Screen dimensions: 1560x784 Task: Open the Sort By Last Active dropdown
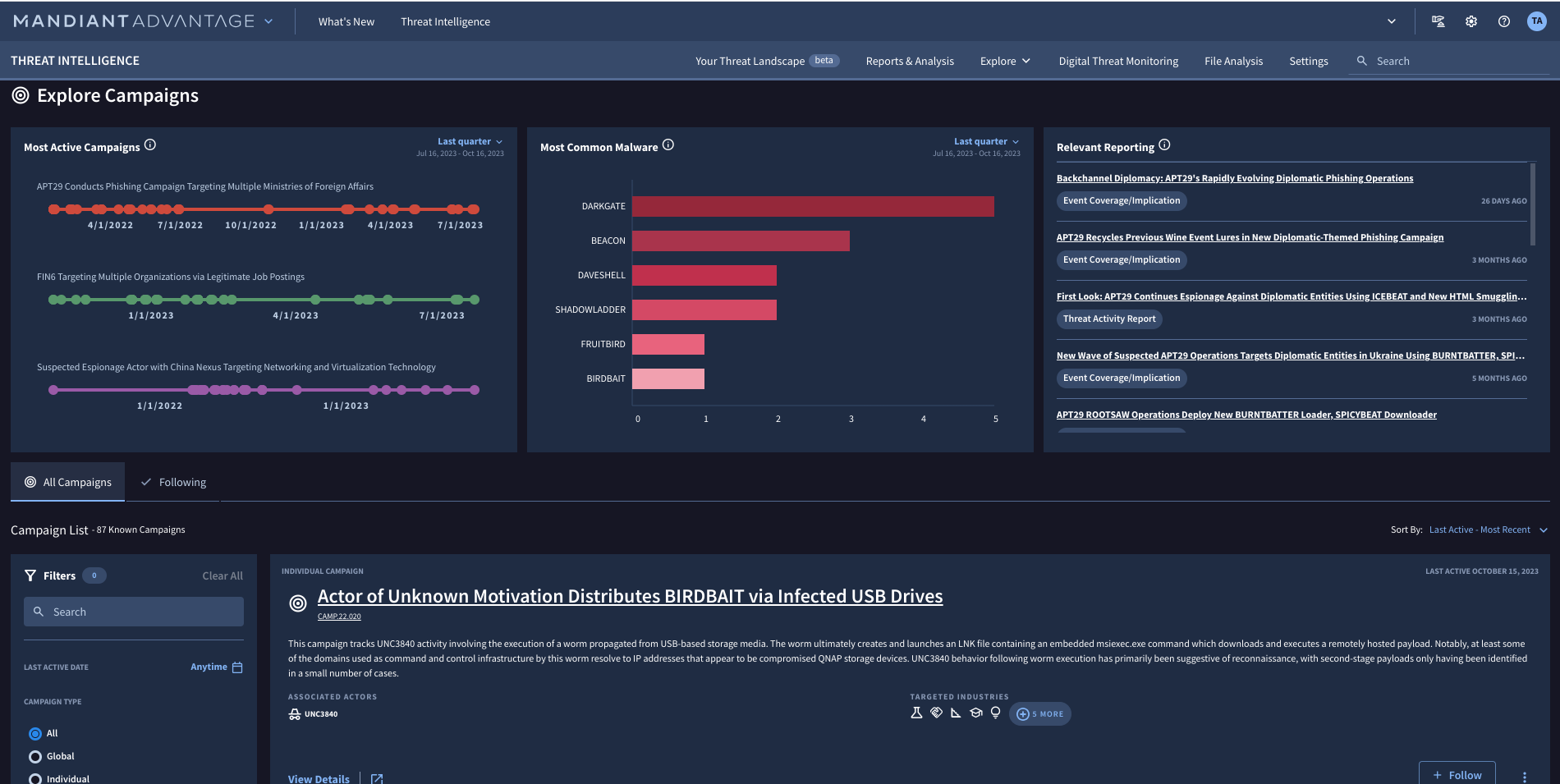tap(1487, 530)
